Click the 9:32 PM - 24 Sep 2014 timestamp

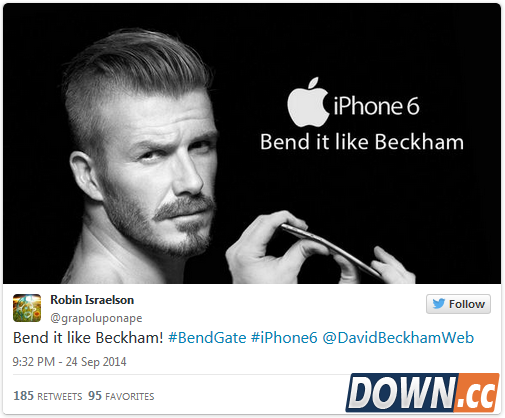tap(69, 362)
